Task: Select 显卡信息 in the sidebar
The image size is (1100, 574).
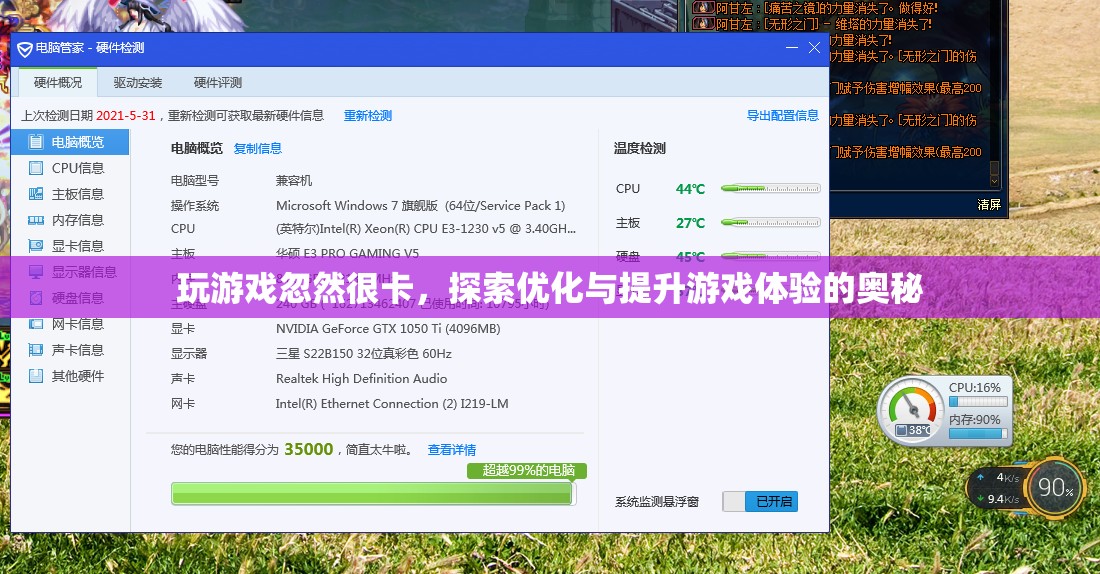Action: (70, 246)
